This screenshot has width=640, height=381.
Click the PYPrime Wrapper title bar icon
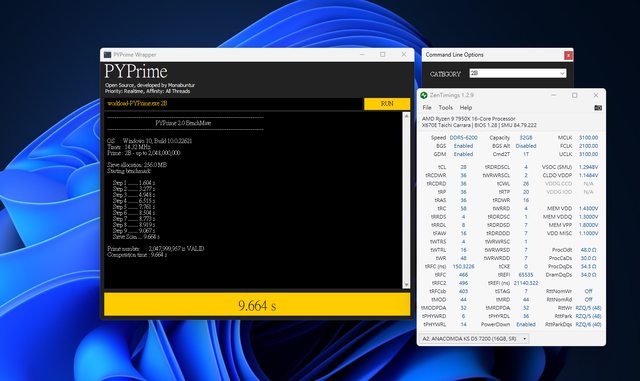(x=107, y=55)
